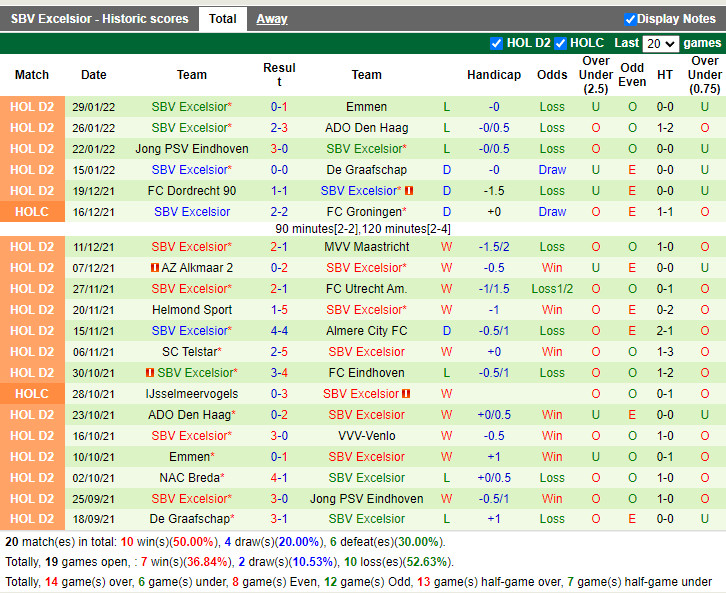Click the 1-5 result at Helmond Sport
This screenshot has width=726, height=593.
tap(279, 310)
